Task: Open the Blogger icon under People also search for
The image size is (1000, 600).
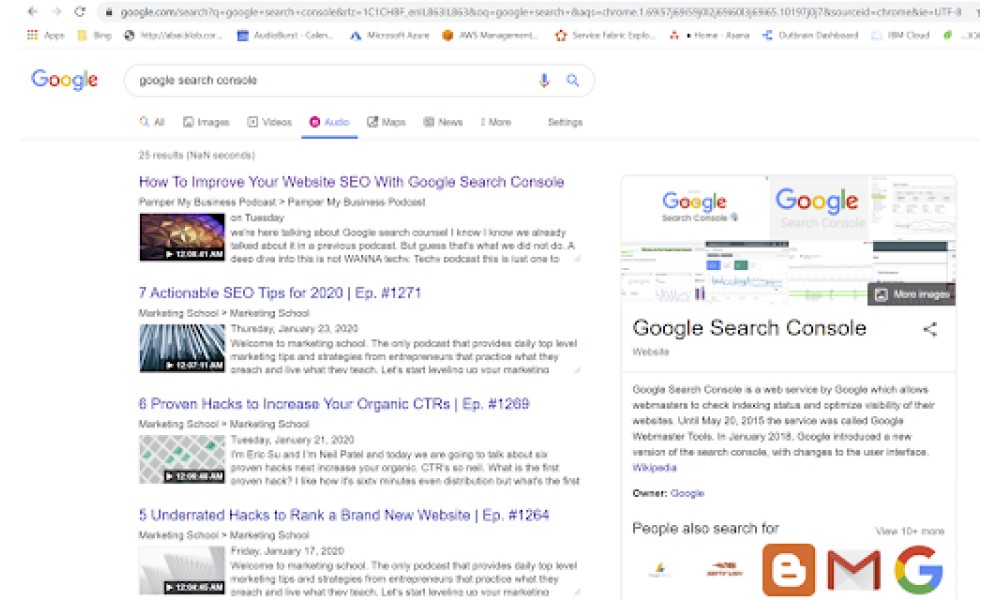Action: click(788, 570)
